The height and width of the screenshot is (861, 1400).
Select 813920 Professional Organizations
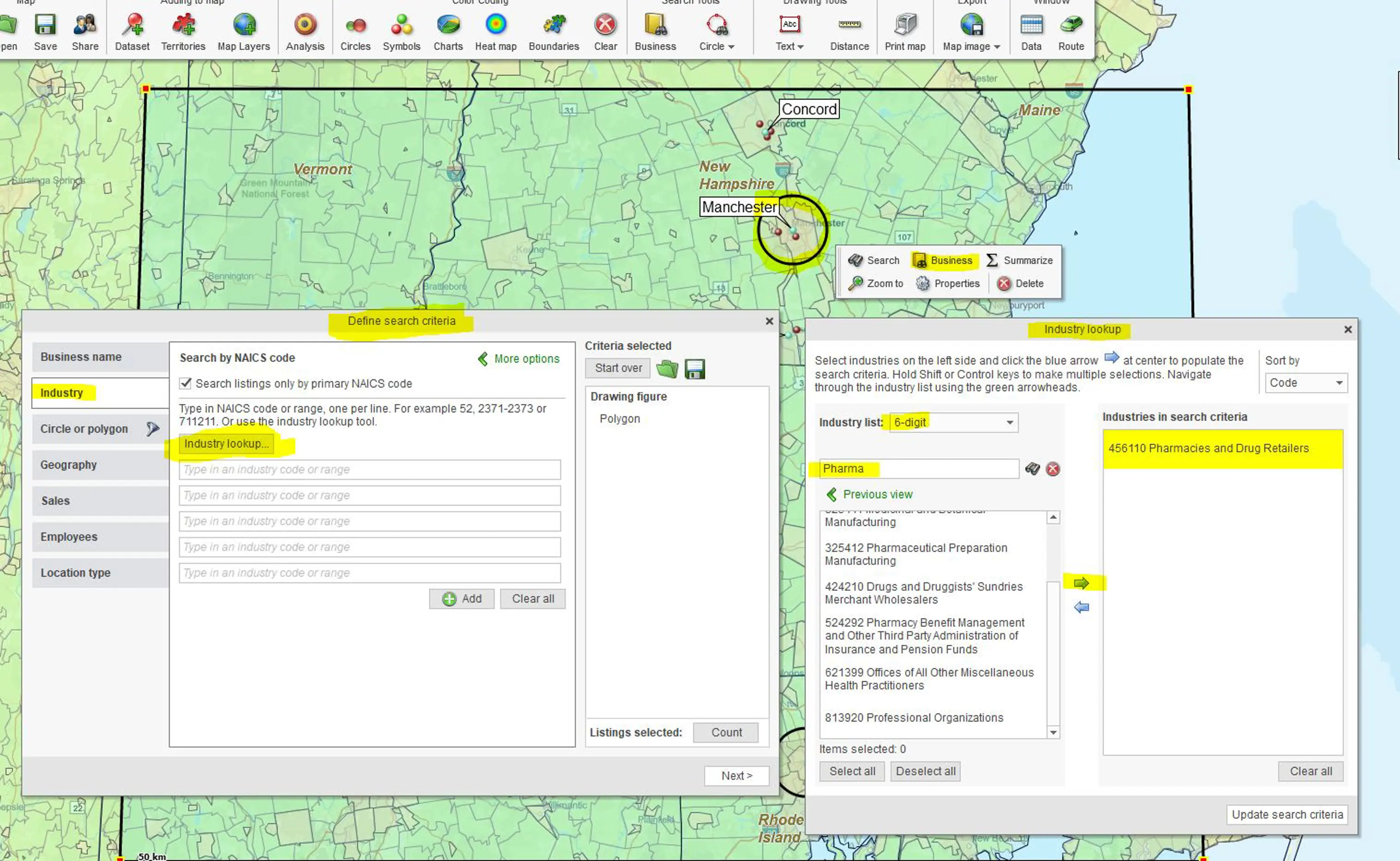(x=933, y=717)
